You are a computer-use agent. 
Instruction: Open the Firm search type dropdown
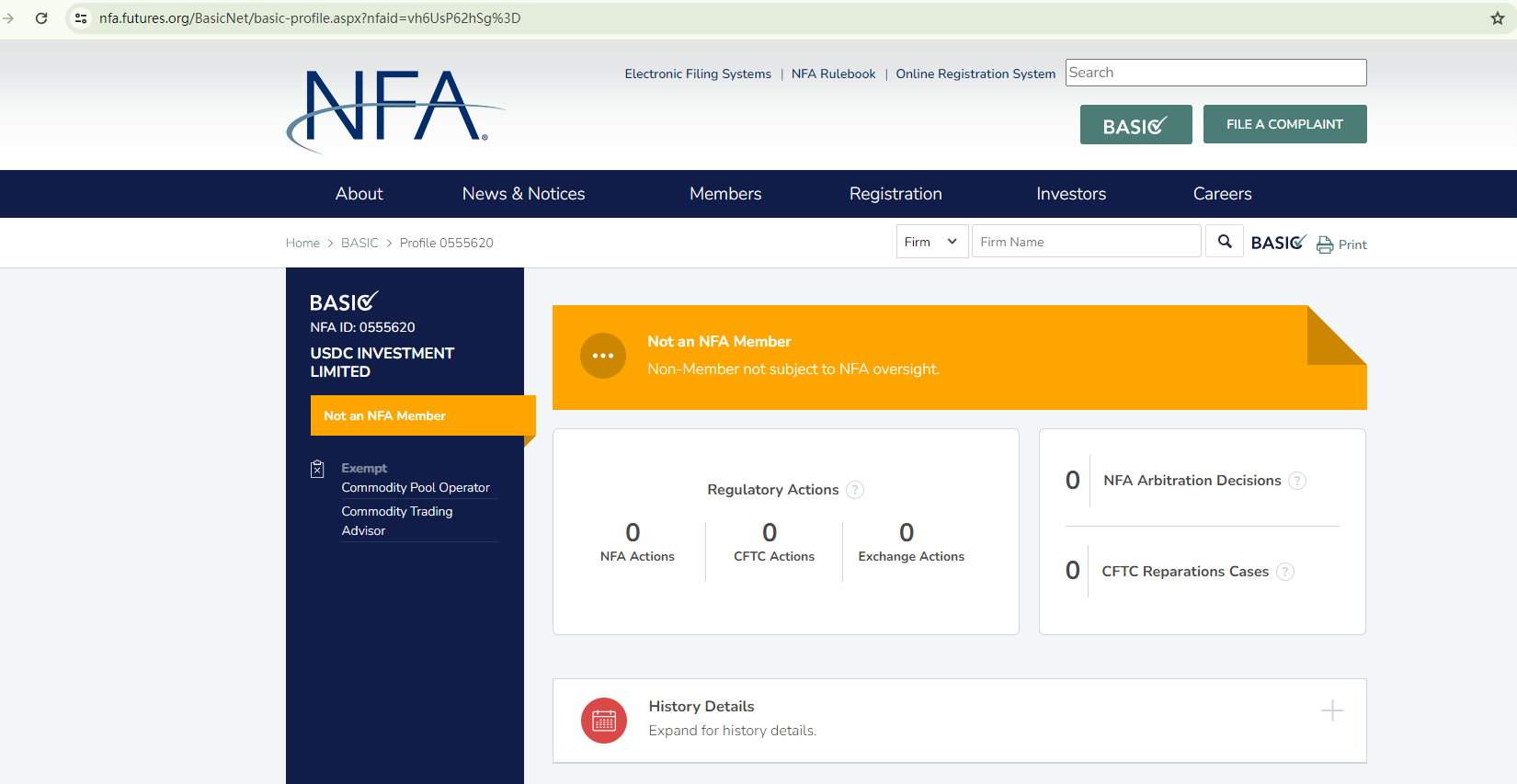click(x=932, y=242)
